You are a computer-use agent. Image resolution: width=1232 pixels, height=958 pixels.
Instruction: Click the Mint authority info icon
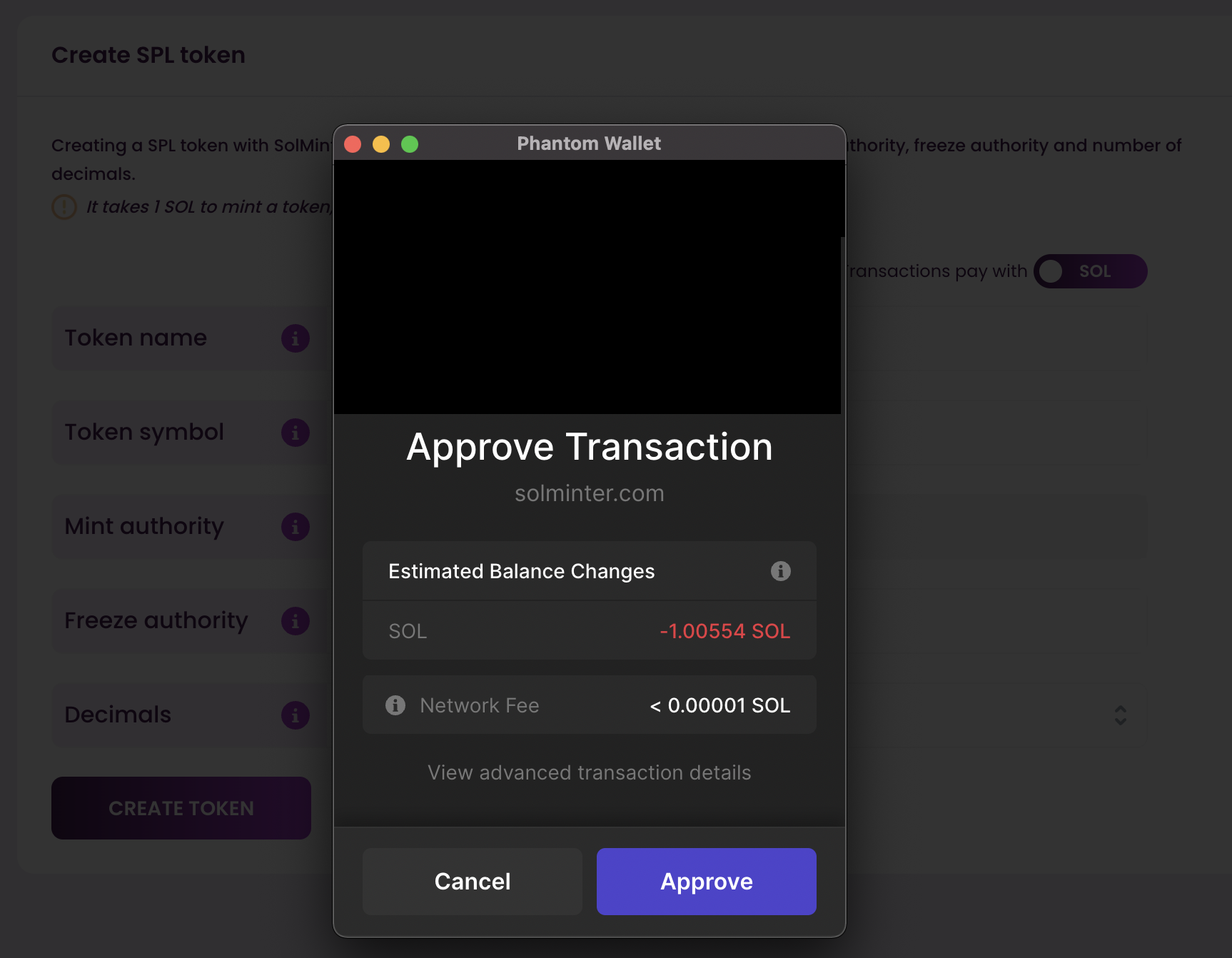pos(296,527)
